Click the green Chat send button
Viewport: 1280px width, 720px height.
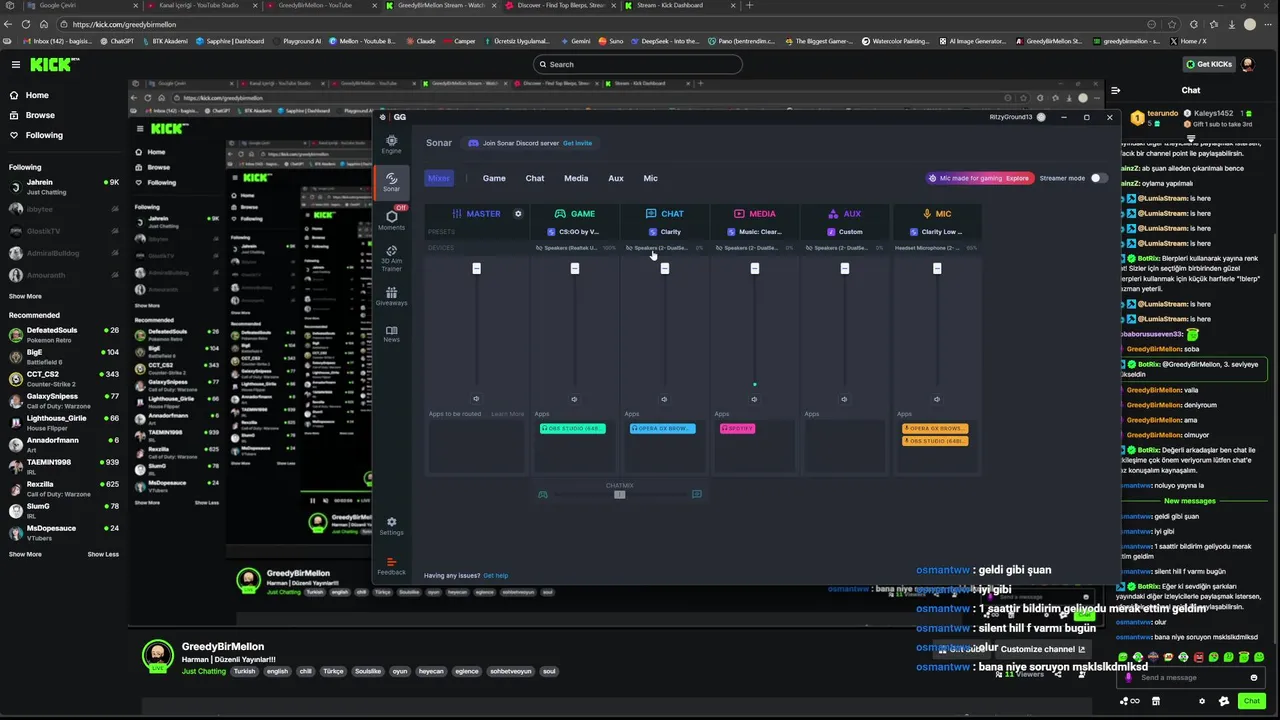pos(1251,701)
